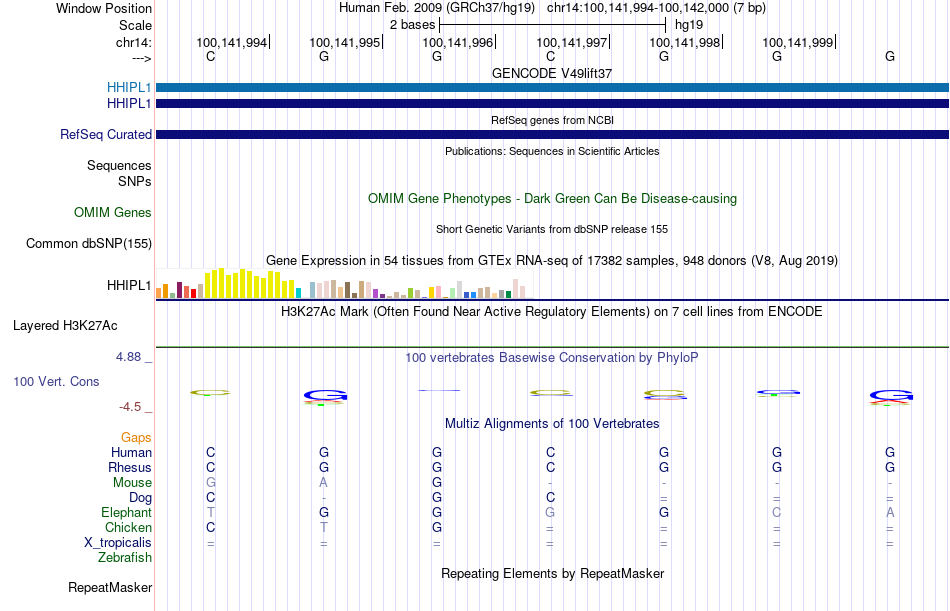Click the 'GENCODE V49lift37' track title
Image resolution: width=950 pixels, height=611 pixels.
coord(552,73)
